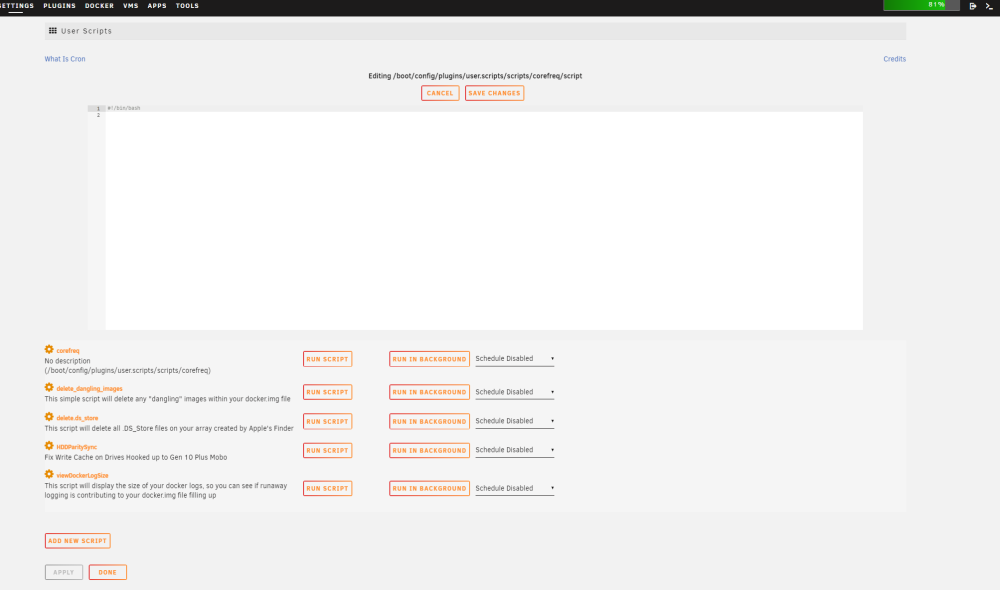The width and height of the screenshot is (1000, 590).
Task: Open schedule dropdown for viewDockerLogSize
Action: click(x=514, y=489)
